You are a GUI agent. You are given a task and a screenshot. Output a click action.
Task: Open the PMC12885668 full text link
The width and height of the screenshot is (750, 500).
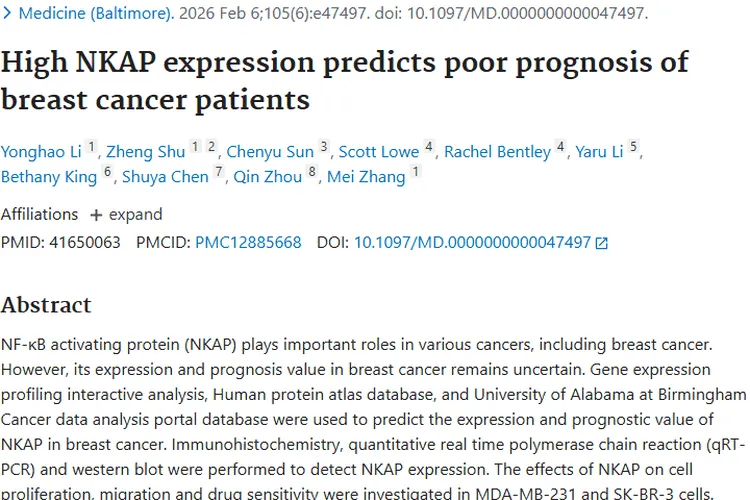tap(248, 242)
